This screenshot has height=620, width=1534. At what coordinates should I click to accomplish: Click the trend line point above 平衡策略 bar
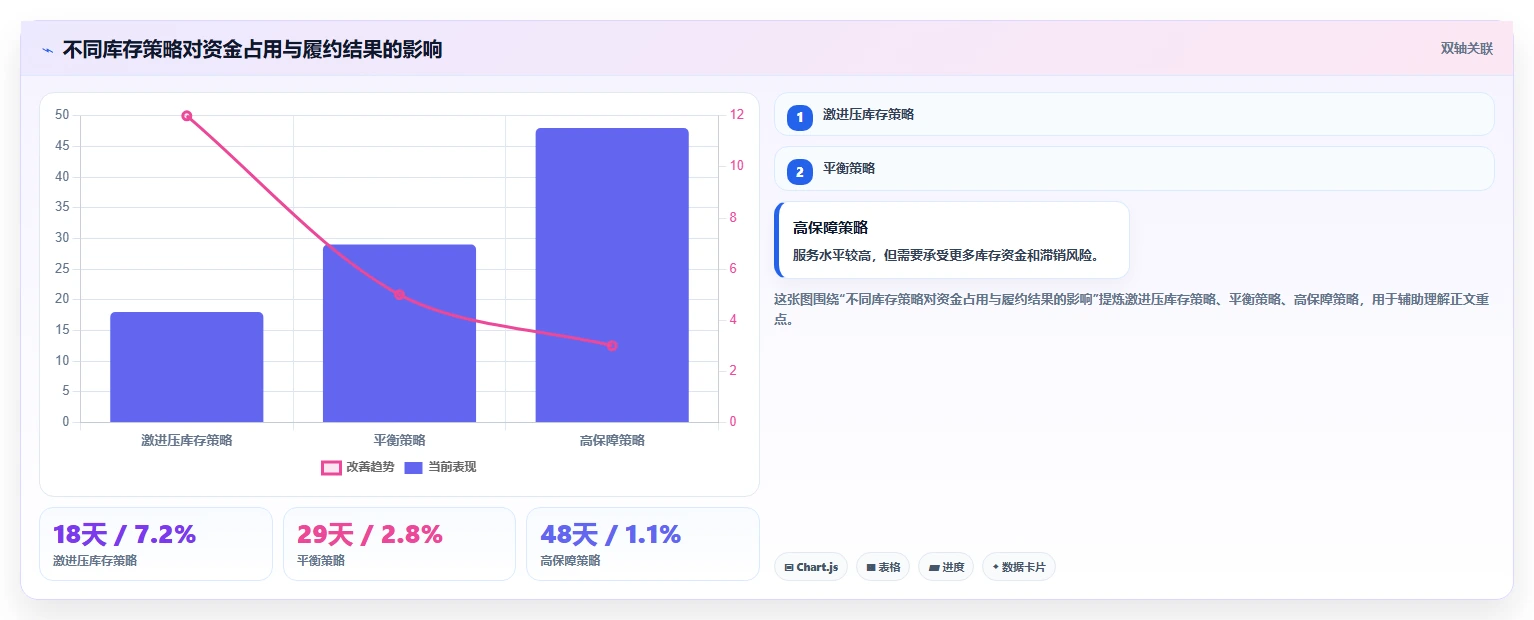(x=399, y=295)
